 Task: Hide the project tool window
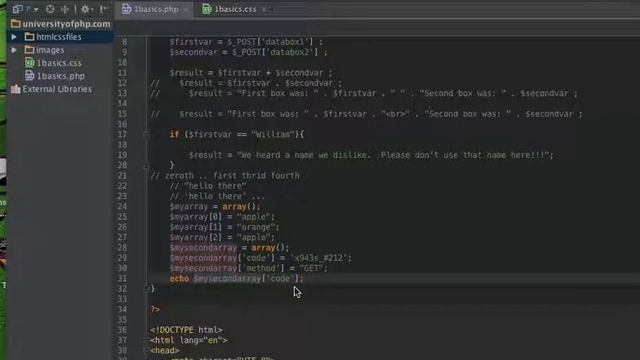[x=104, y=9]
